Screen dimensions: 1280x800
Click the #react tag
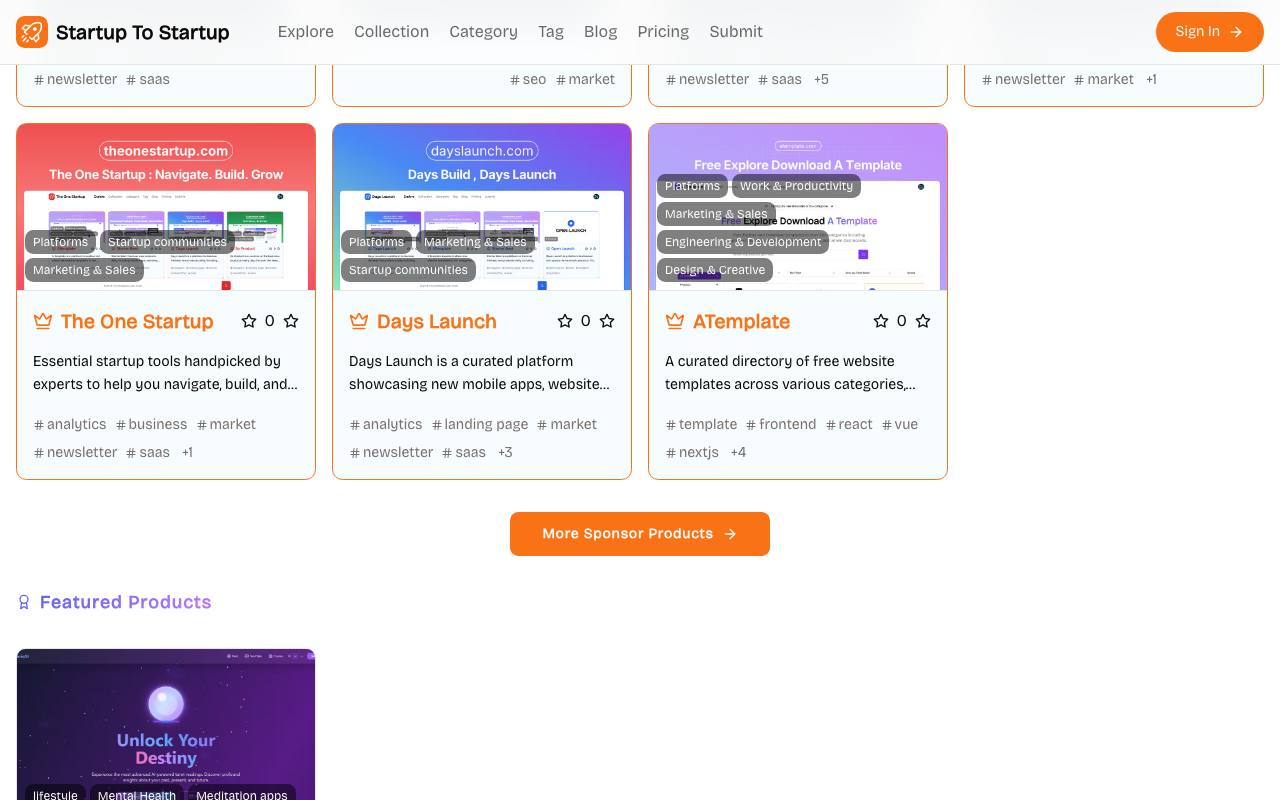(x=849, y=424)
